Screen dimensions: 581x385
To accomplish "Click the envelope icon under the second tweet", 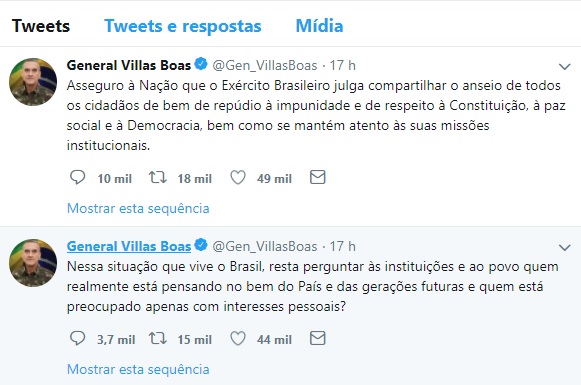I will (x=318, y=338).
